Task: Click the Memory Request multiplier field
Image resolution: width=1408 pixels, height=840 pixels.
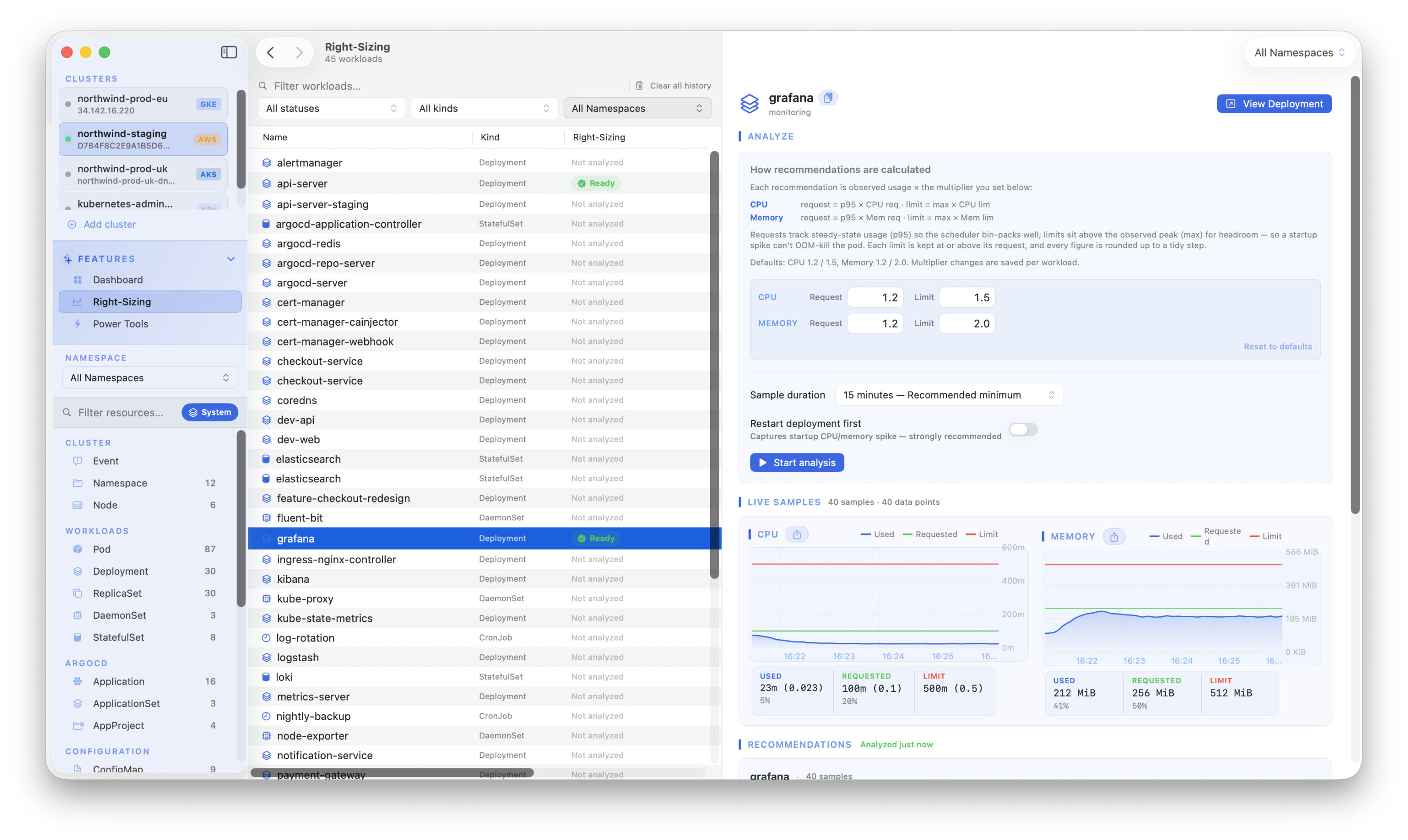Action: (875, 323)
